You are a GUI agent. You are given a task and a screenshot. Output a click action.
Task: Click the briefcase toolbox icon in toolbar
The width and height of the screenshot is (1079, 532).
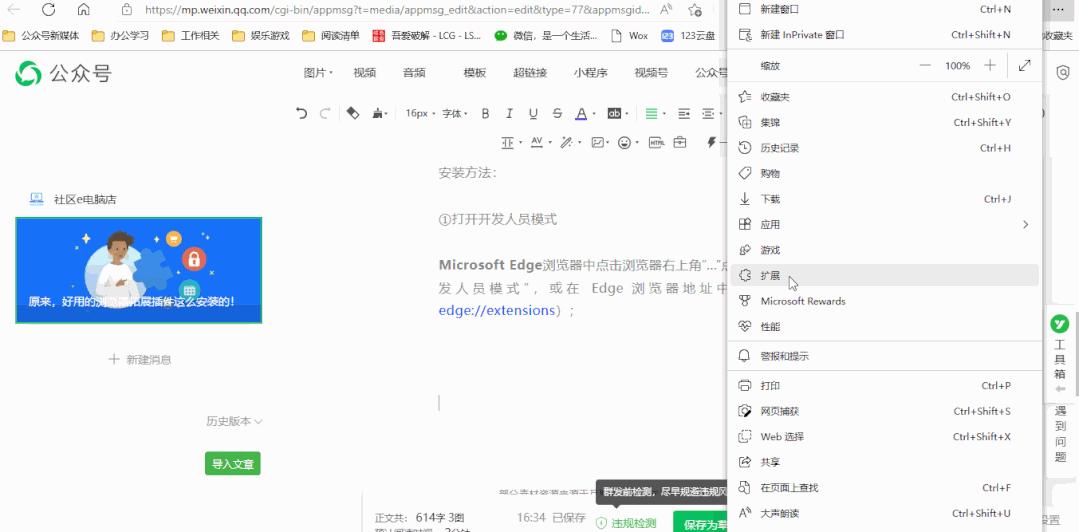tap(680, 142)
